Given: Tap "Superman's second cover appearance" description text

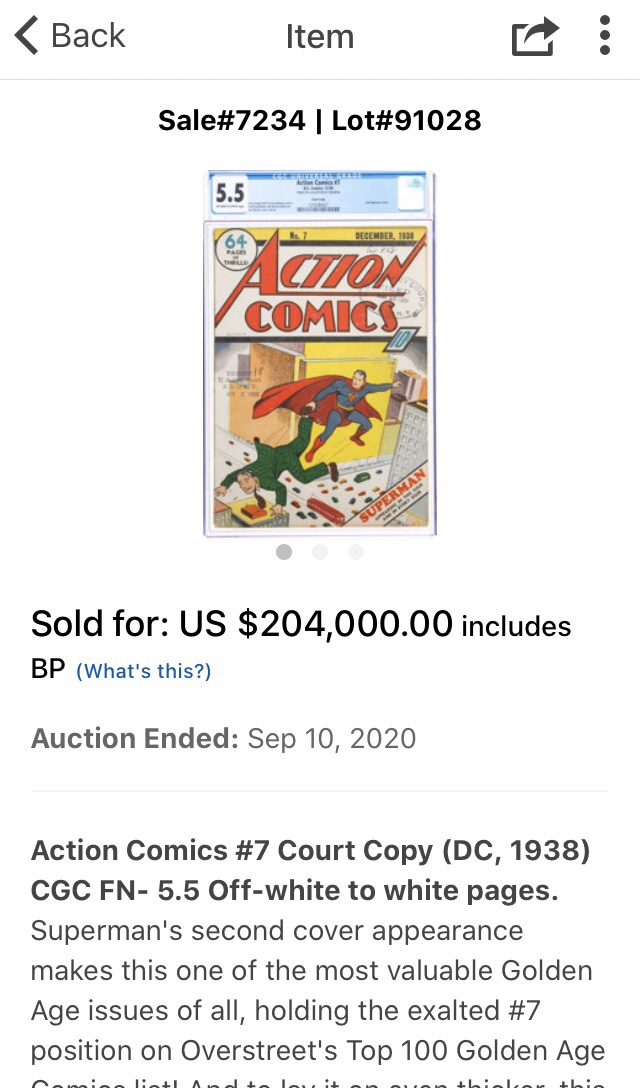Looking at the screenshot, I should click(x=277, y=930).
